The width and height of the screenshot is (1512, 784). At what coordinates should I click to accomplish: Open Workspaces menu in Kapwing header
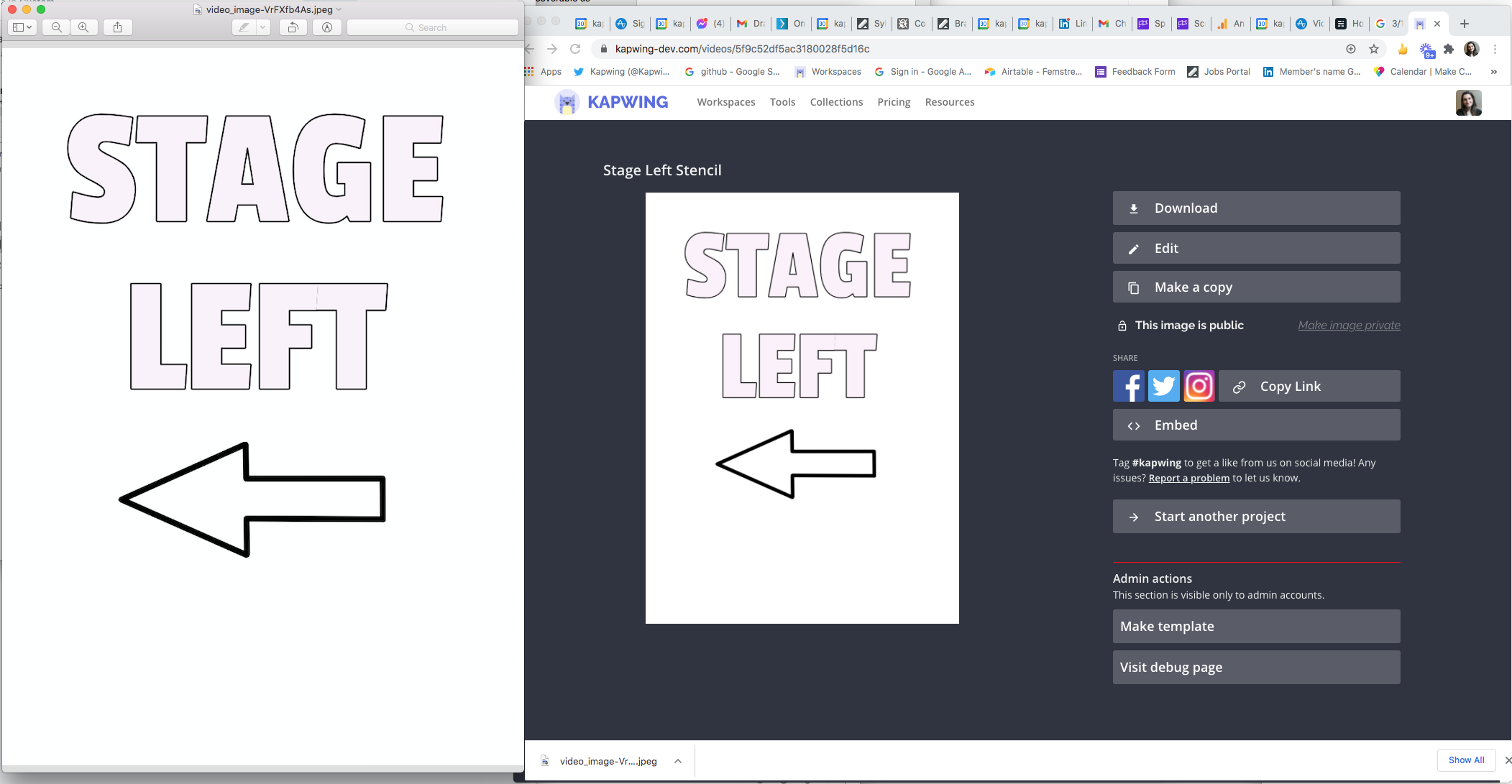725,102
